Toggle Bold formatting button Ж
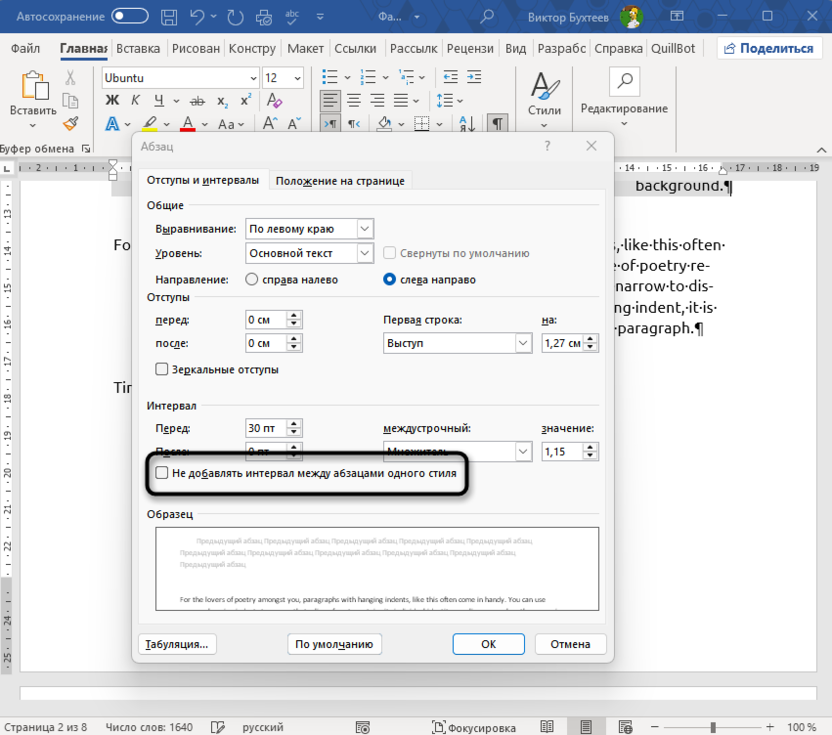The width and height of the screenshot is (832, 735). point(112,99)
